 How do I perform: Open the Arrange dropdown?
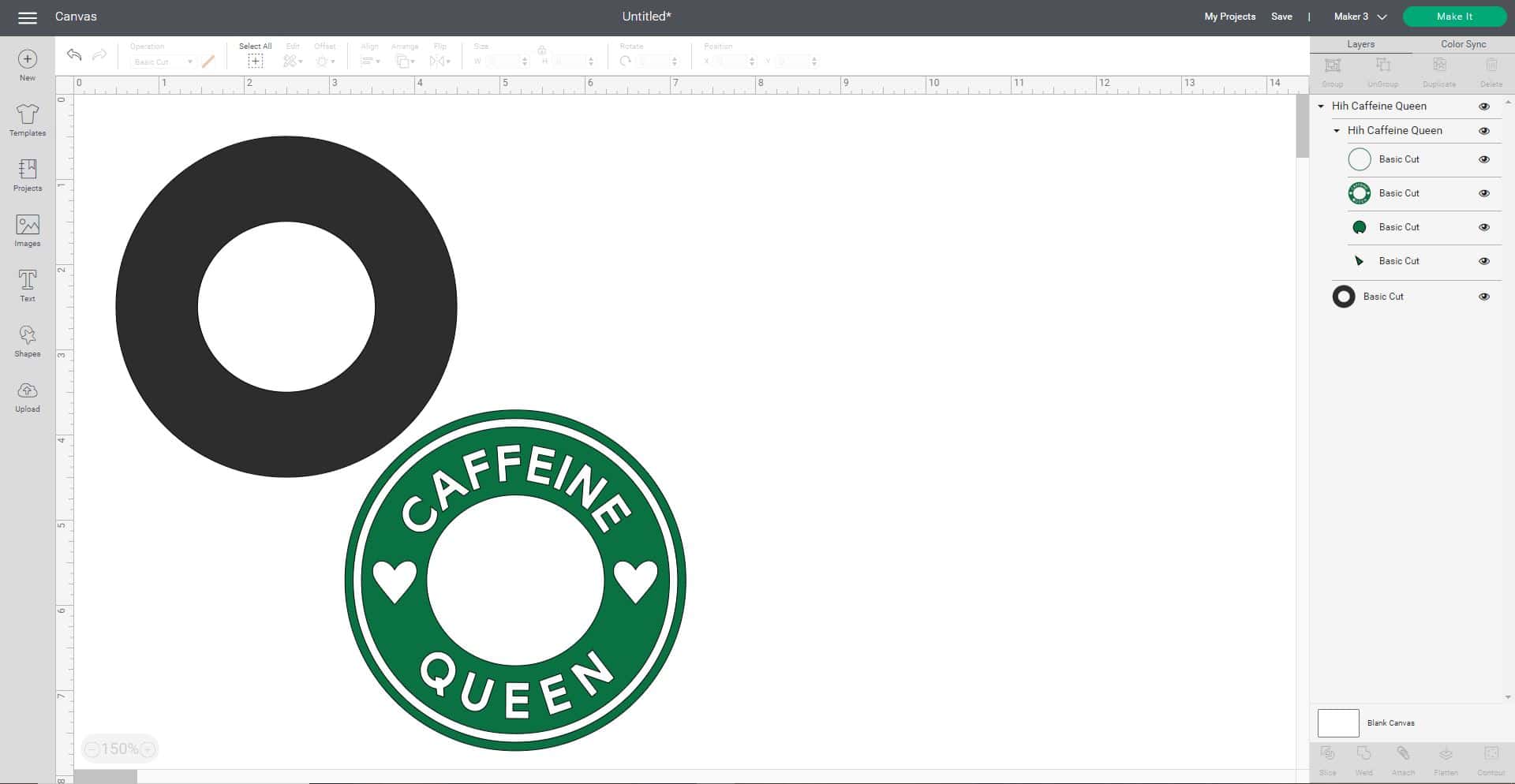point(405,61)
